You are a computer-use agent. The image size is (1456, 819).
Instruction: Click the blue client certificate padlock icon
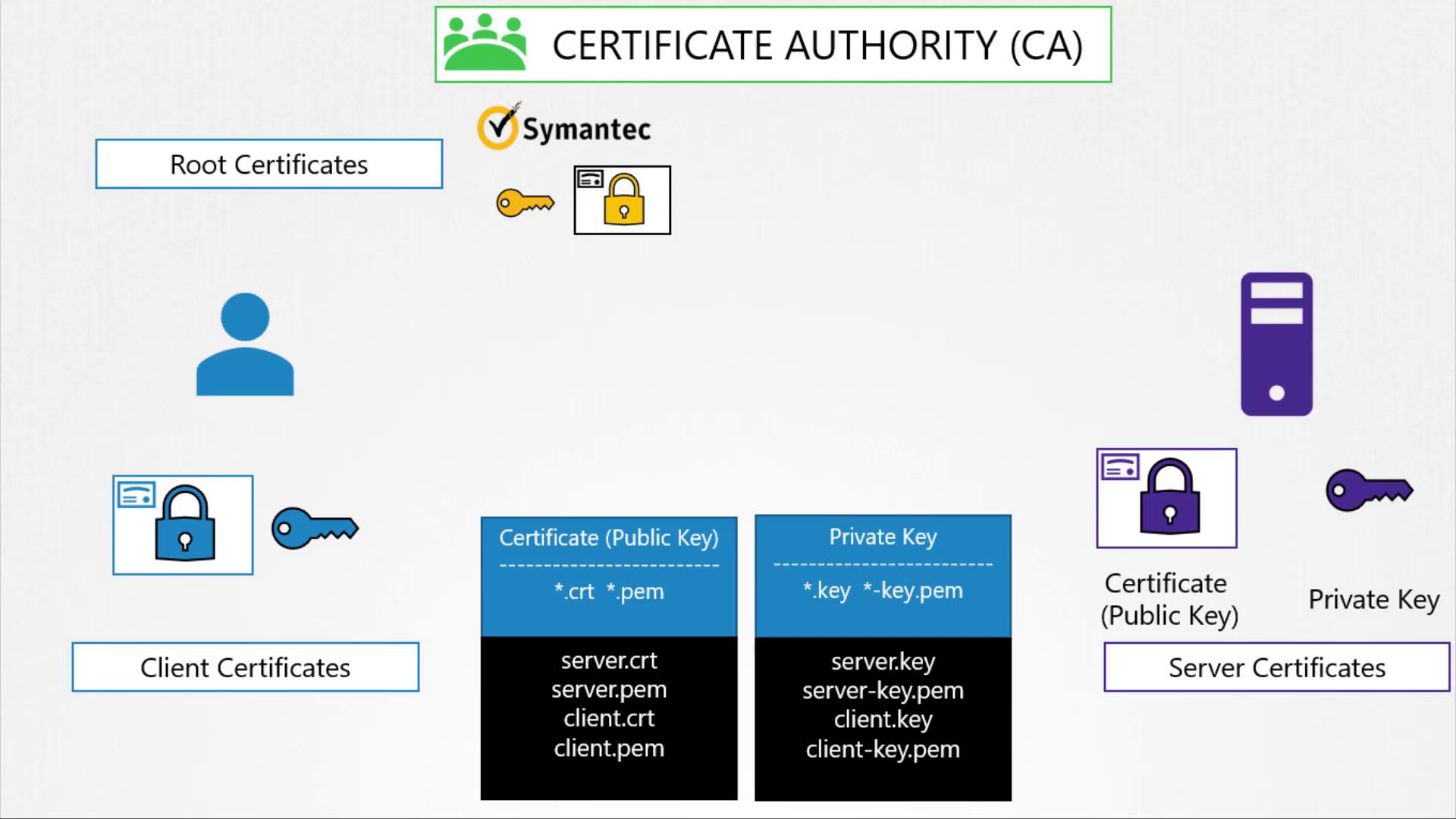coord(183,525)
